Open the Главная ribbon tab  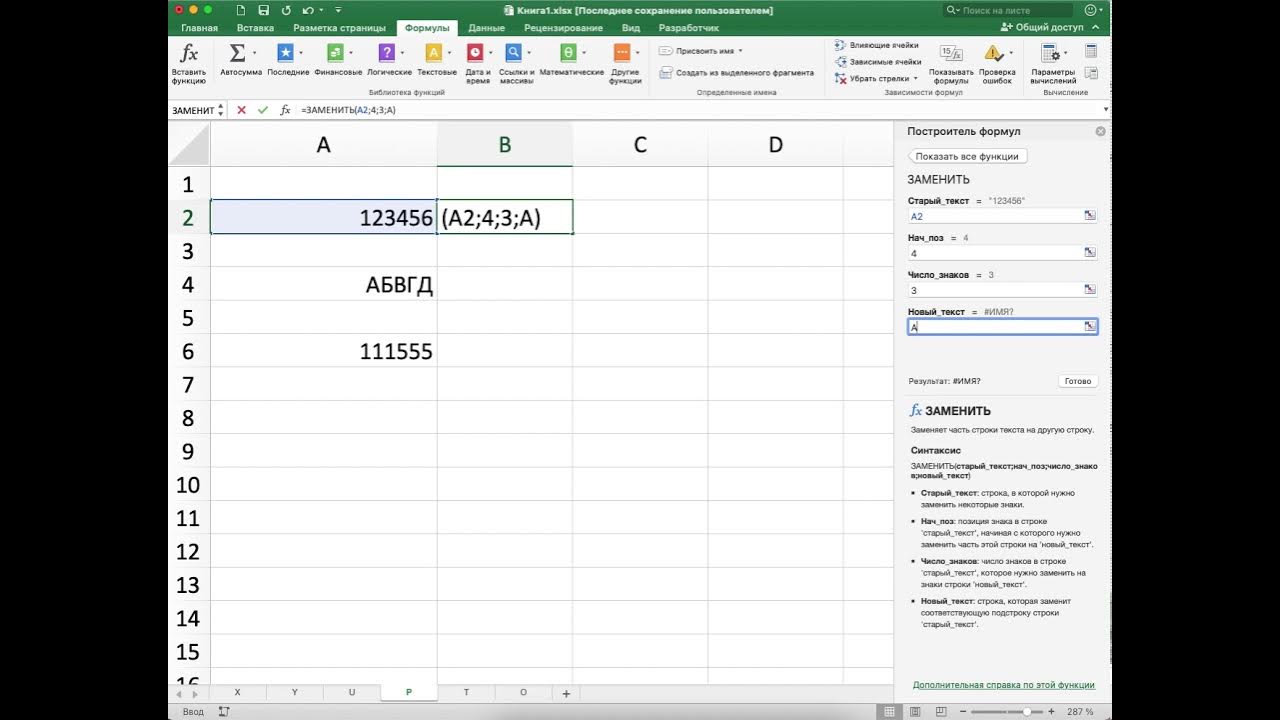[200, 28]
